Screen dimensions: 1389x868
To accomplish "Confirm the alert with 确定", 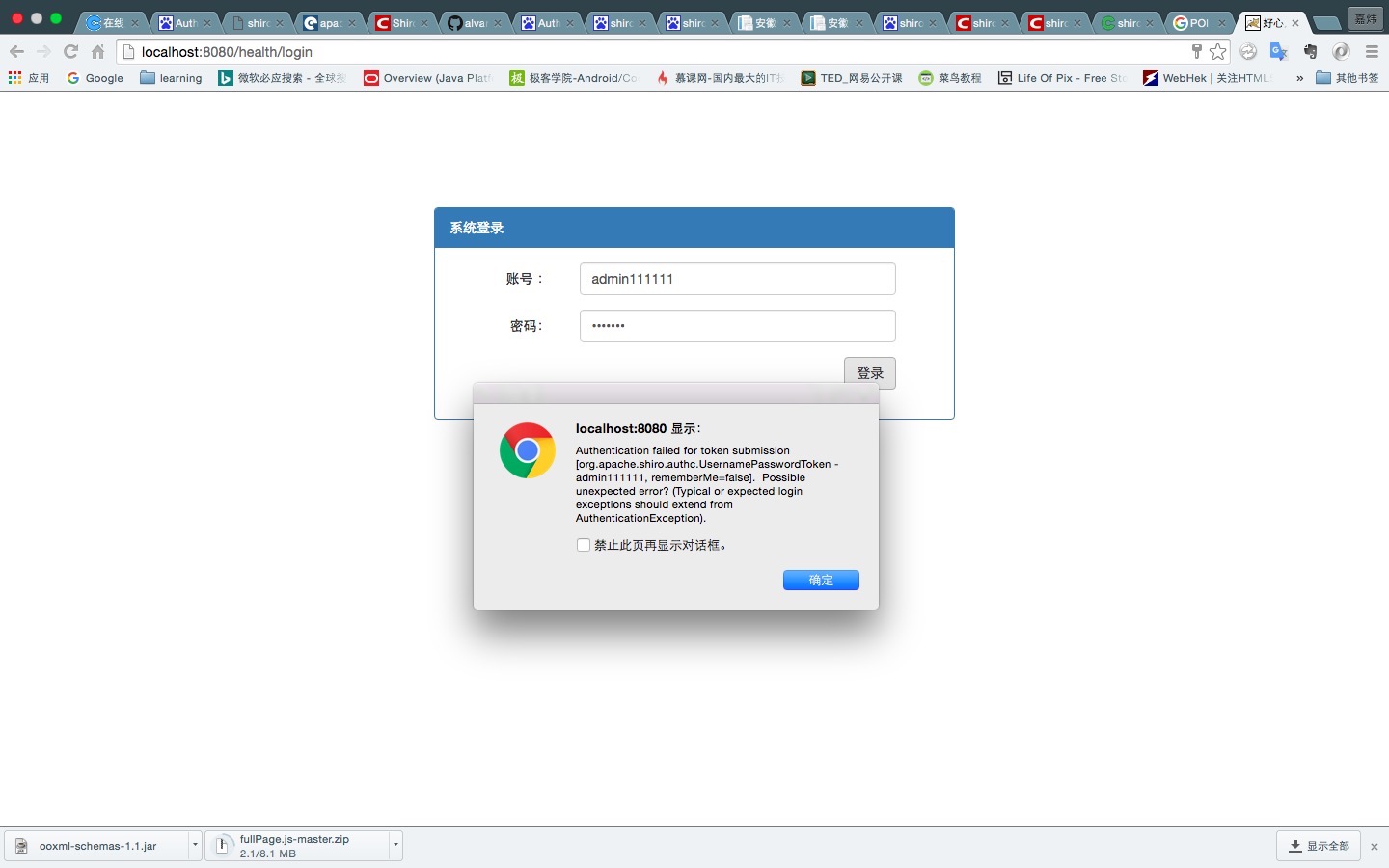I will click(821, 580).
